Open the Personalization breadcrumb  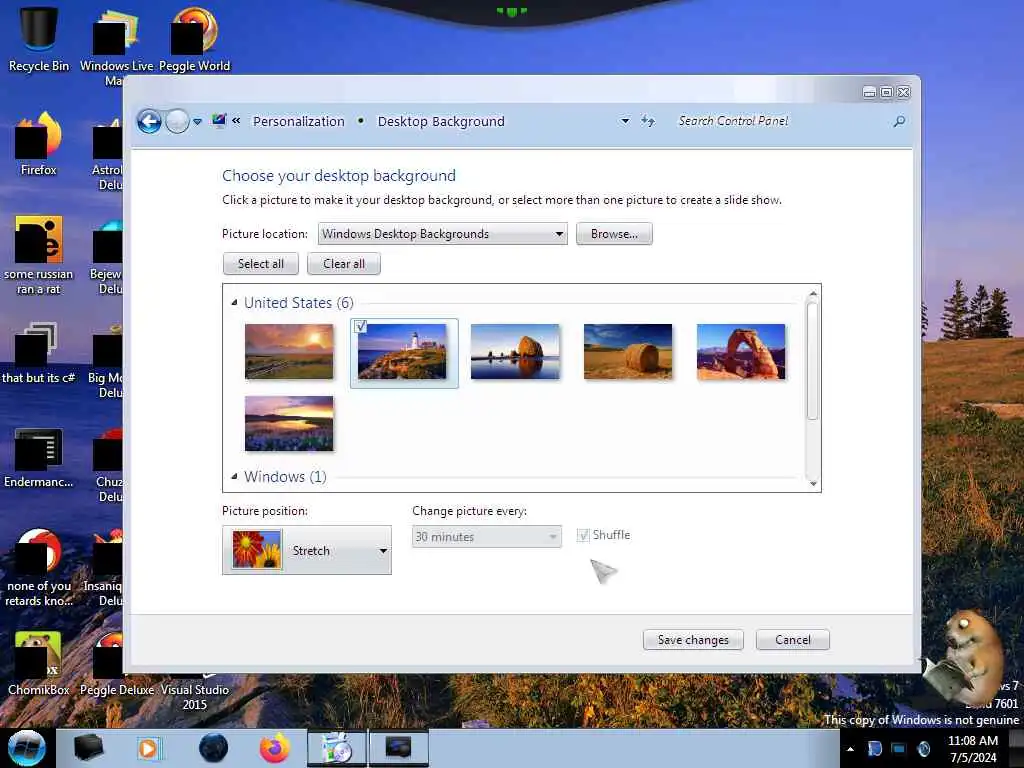298,121
